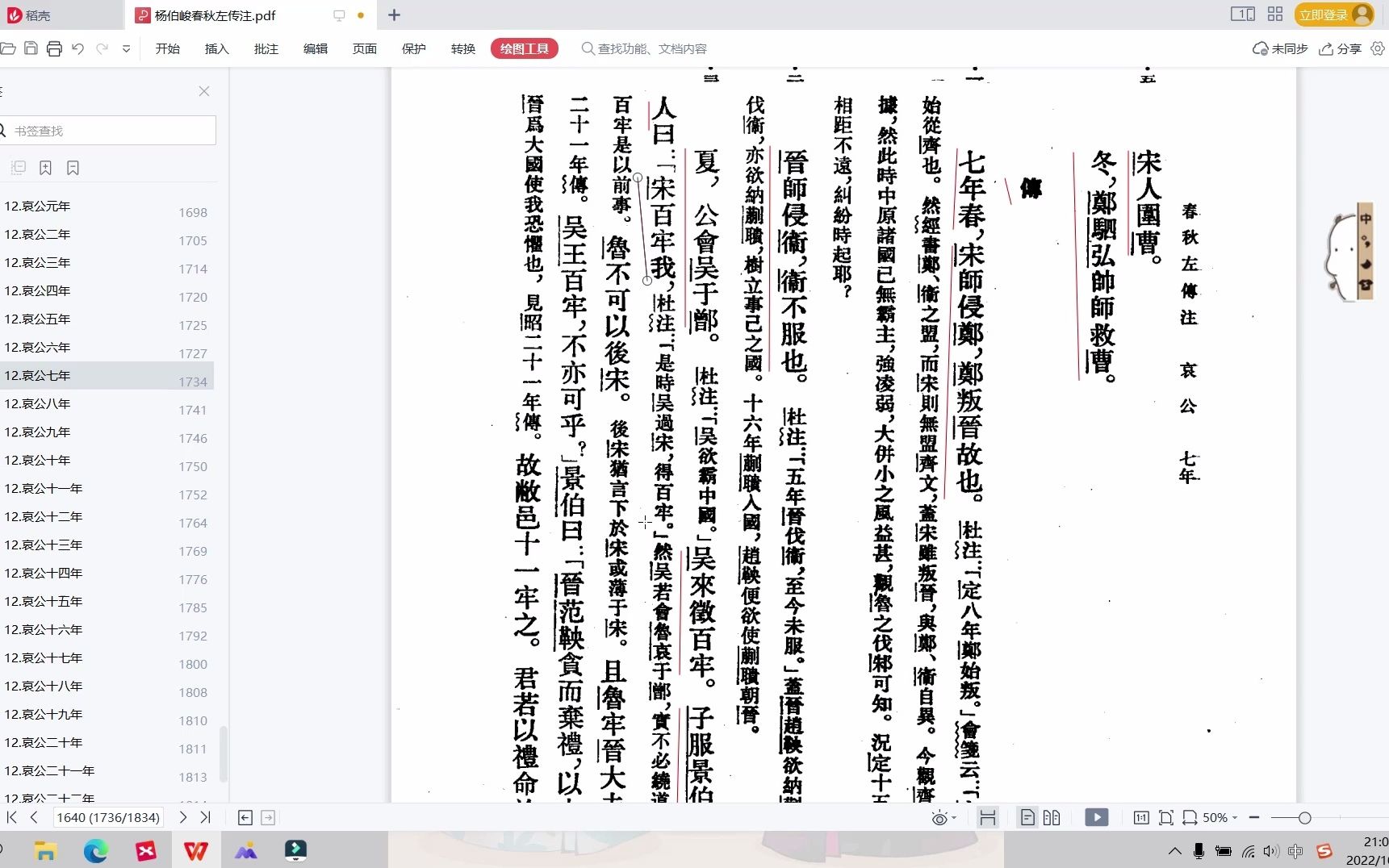Click the 分享 share button
This screenshot has height=868, width=1389.
point(1341,48)
